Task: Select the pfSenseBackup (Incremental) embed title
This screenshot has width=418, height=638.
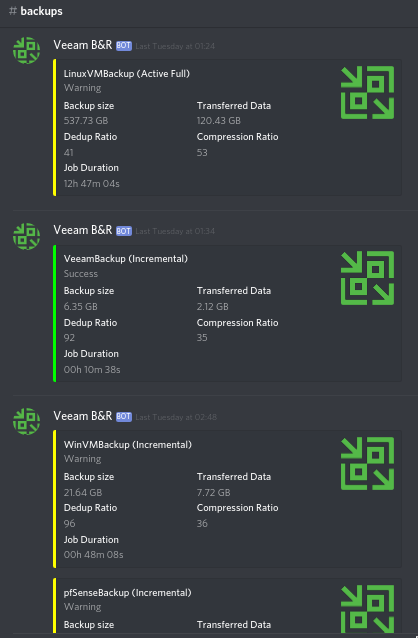Action: pos(127,593)
